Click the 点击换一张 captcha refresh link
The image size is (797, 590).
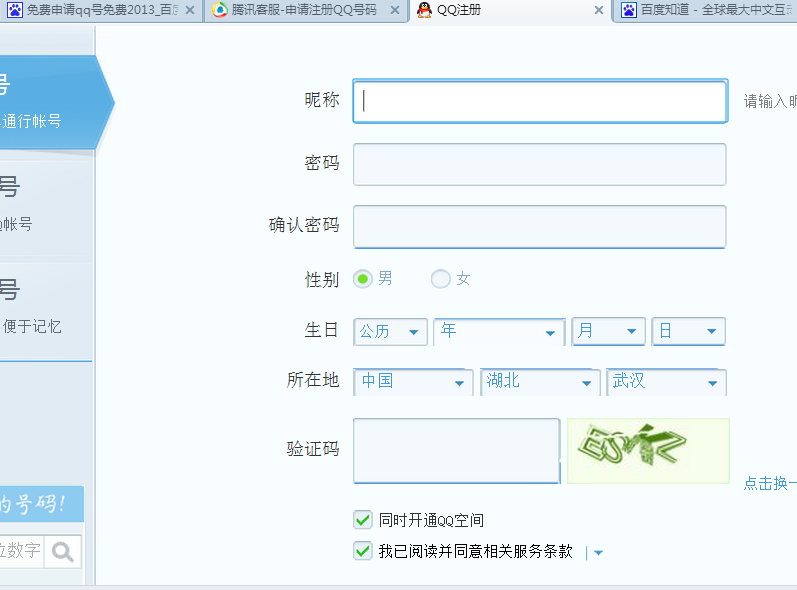769,483
